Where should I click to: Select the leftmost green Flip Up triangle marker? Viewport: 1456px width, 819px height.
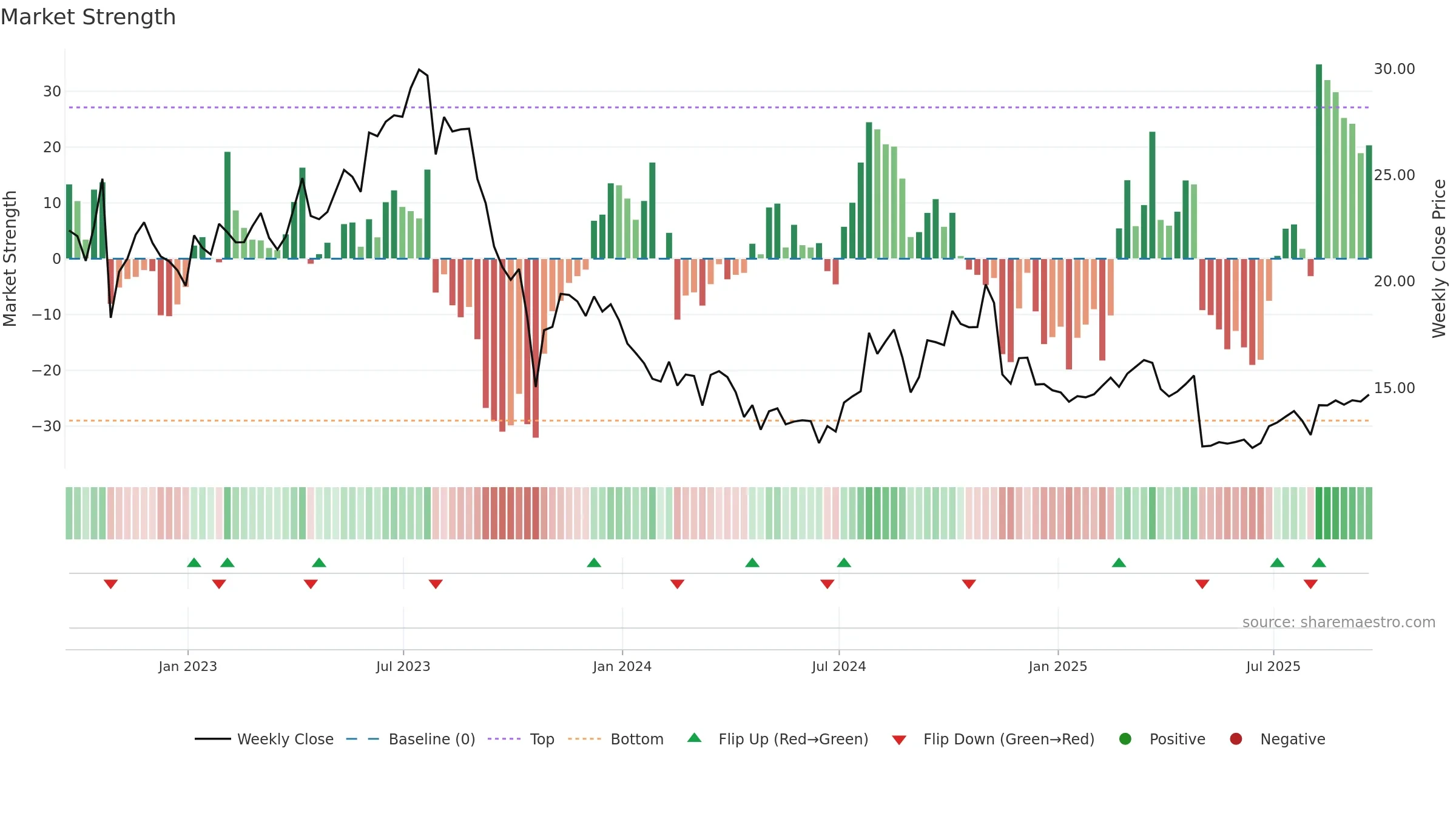194,562
